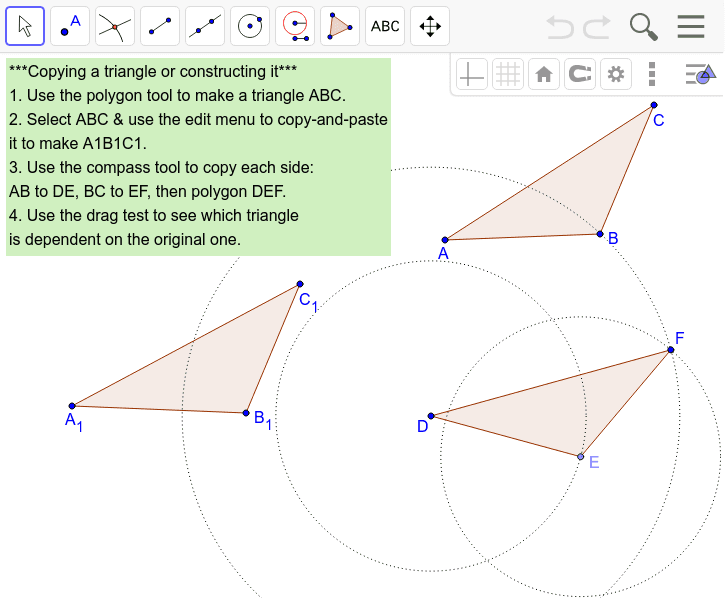Open the hamburger main menu
The height and width of the screenshot is (600, 725).
(691, 26)
